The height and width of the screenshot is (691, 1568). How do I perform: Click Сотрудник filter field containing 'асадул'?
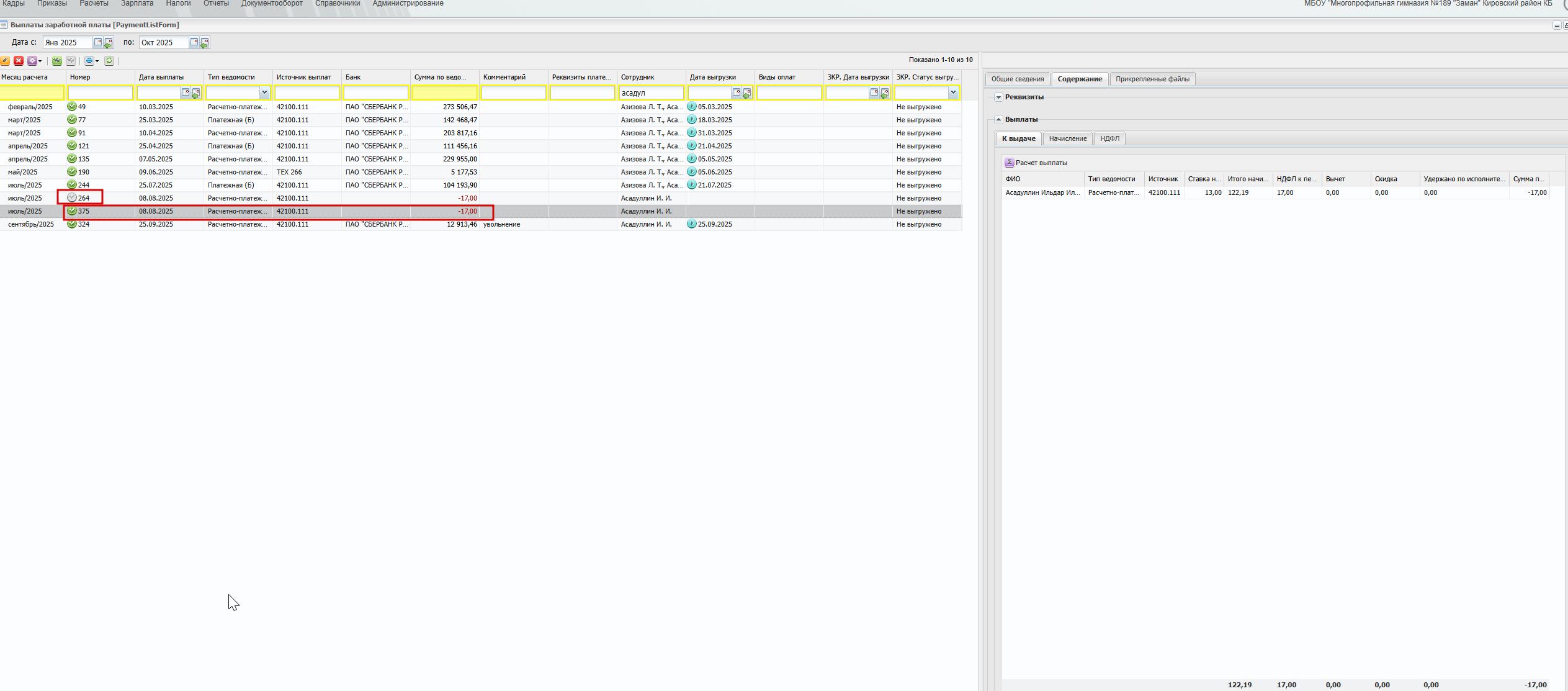(x=650, y=93)
